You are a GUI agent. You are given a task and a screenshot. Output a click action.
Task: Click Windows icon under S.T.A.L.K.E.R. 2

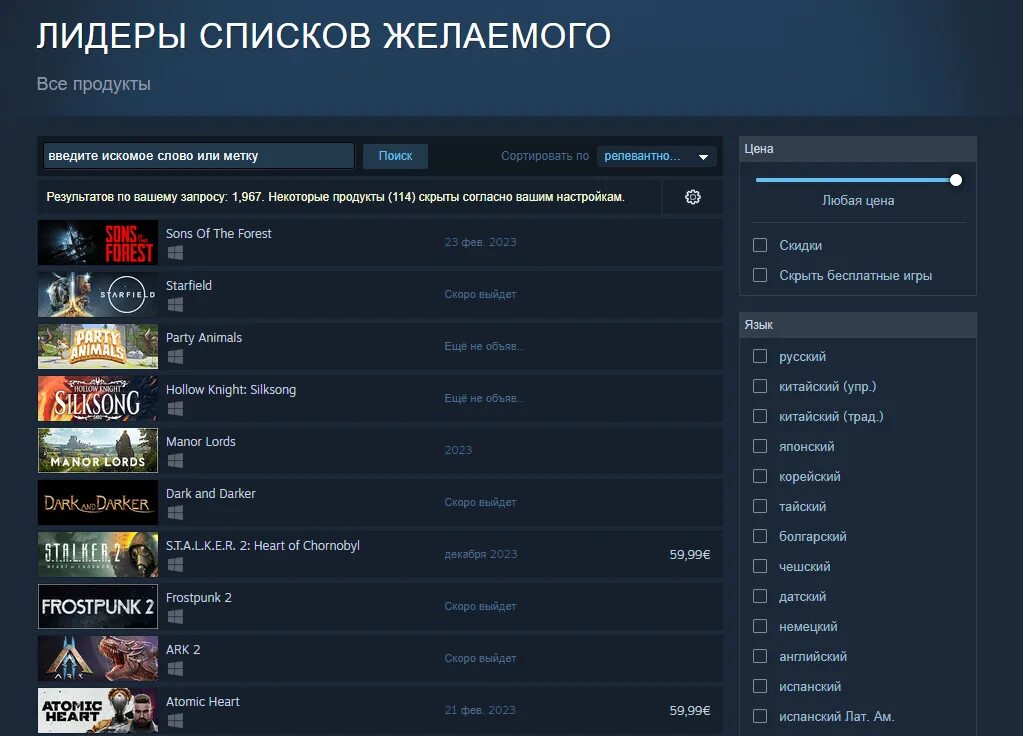point(175,565)
